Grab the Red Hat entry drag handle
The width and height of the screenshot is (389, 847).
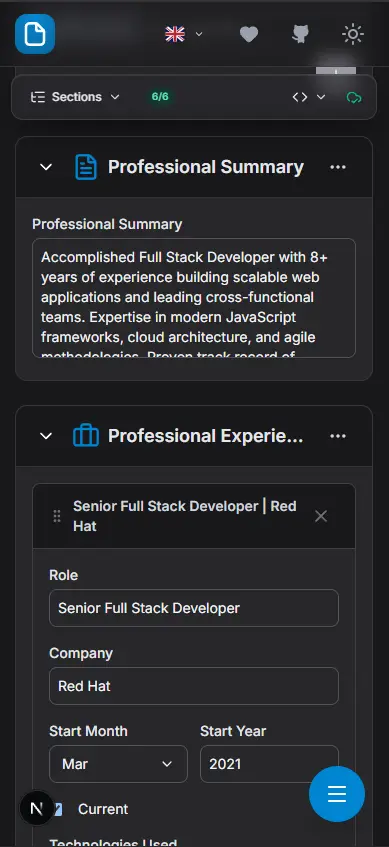click(x=57, y=516)
